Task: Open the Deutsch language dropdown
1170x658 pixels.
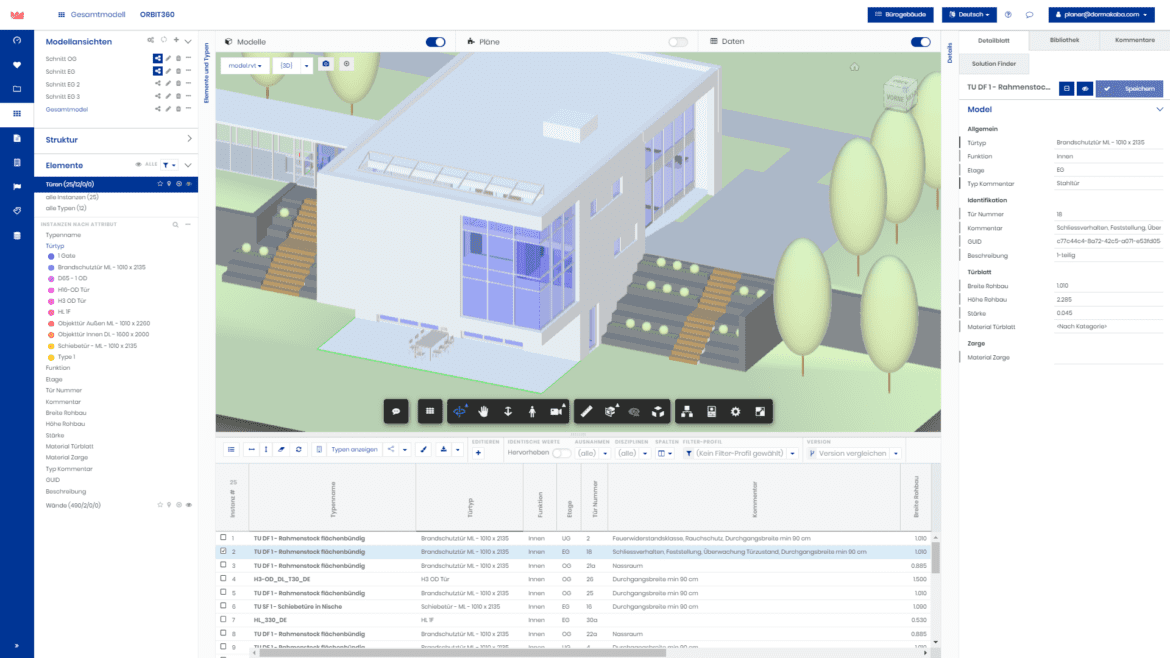Action: (x=970, y=15)
